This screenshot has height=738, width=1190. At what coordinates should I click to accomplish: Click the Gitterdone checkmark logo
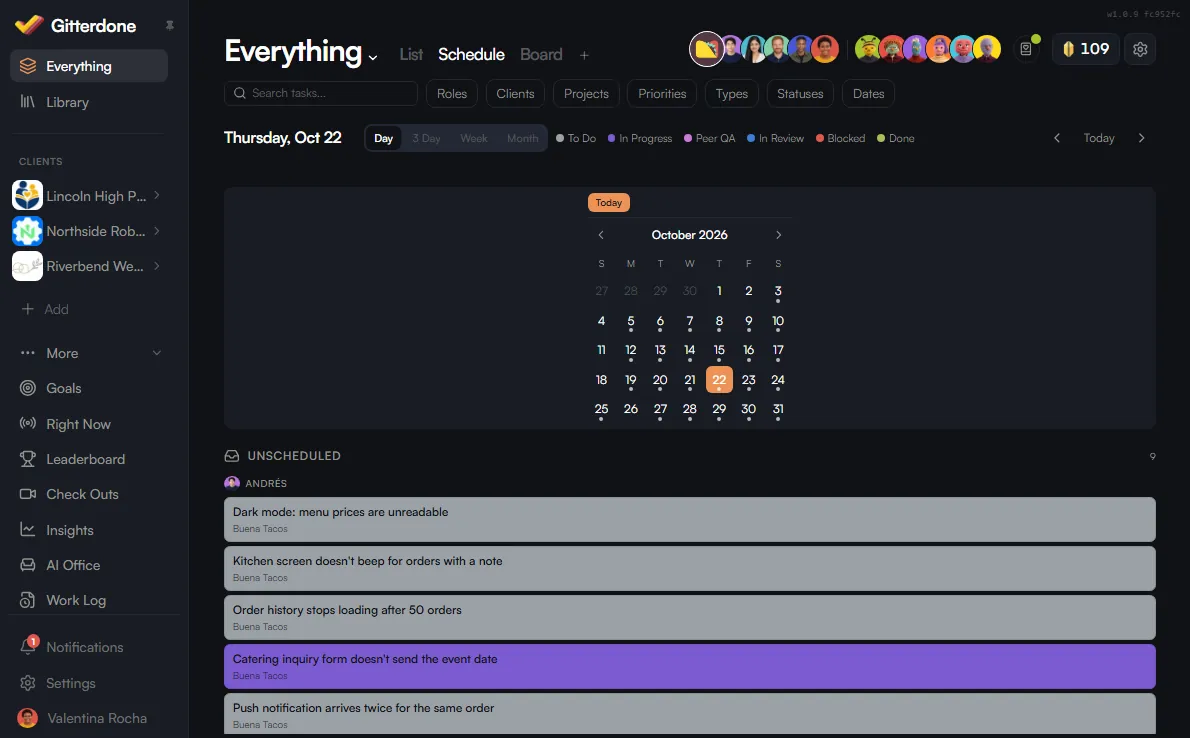(x=29, y=25)
